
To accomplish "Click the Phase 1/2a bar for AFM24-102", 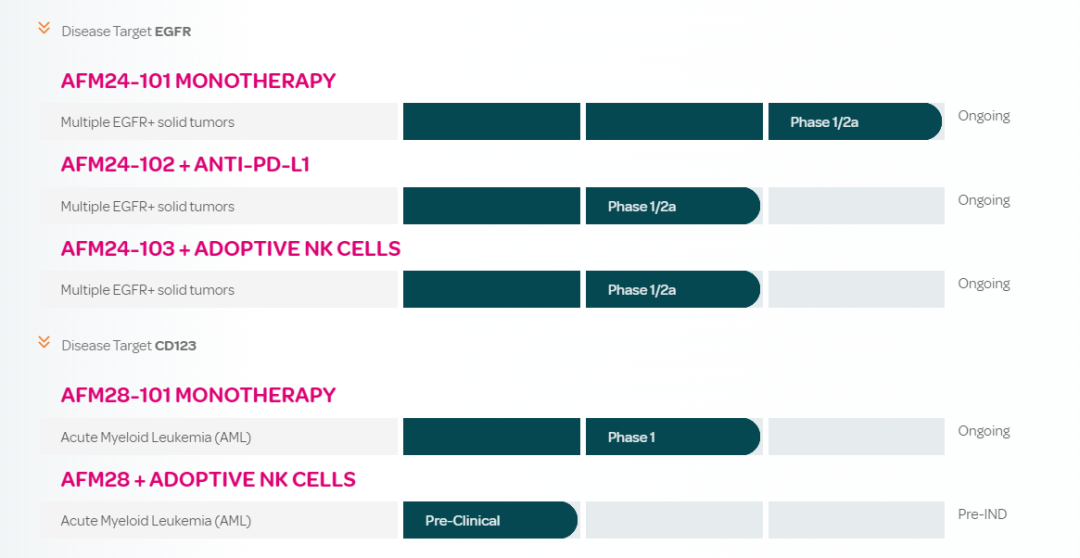I will pyautogui.click(x=672, y=206).
